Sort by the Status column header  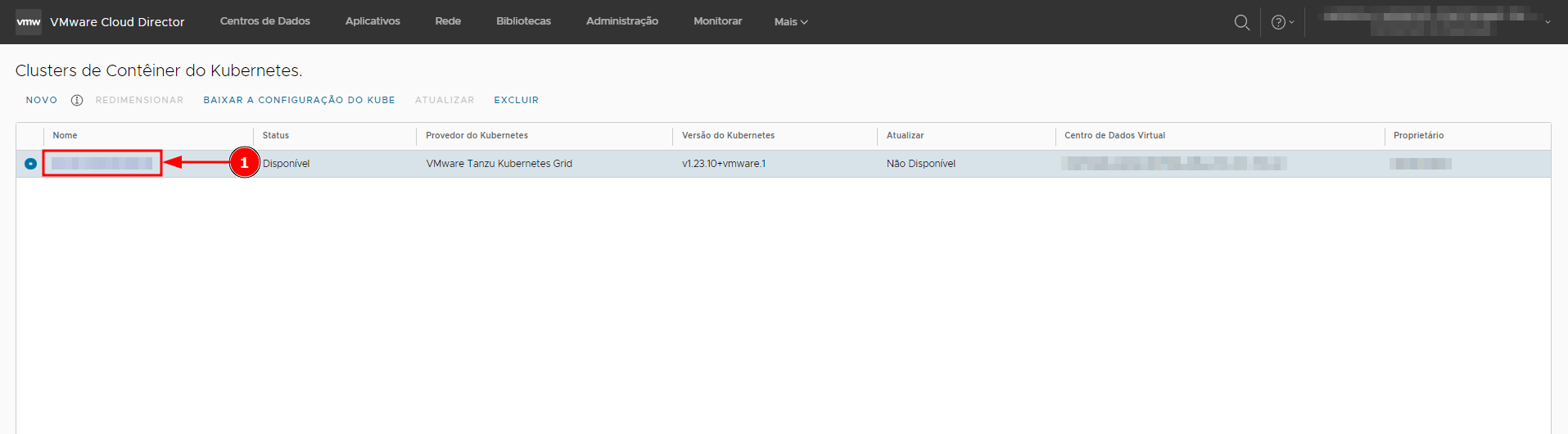point(276,136)
